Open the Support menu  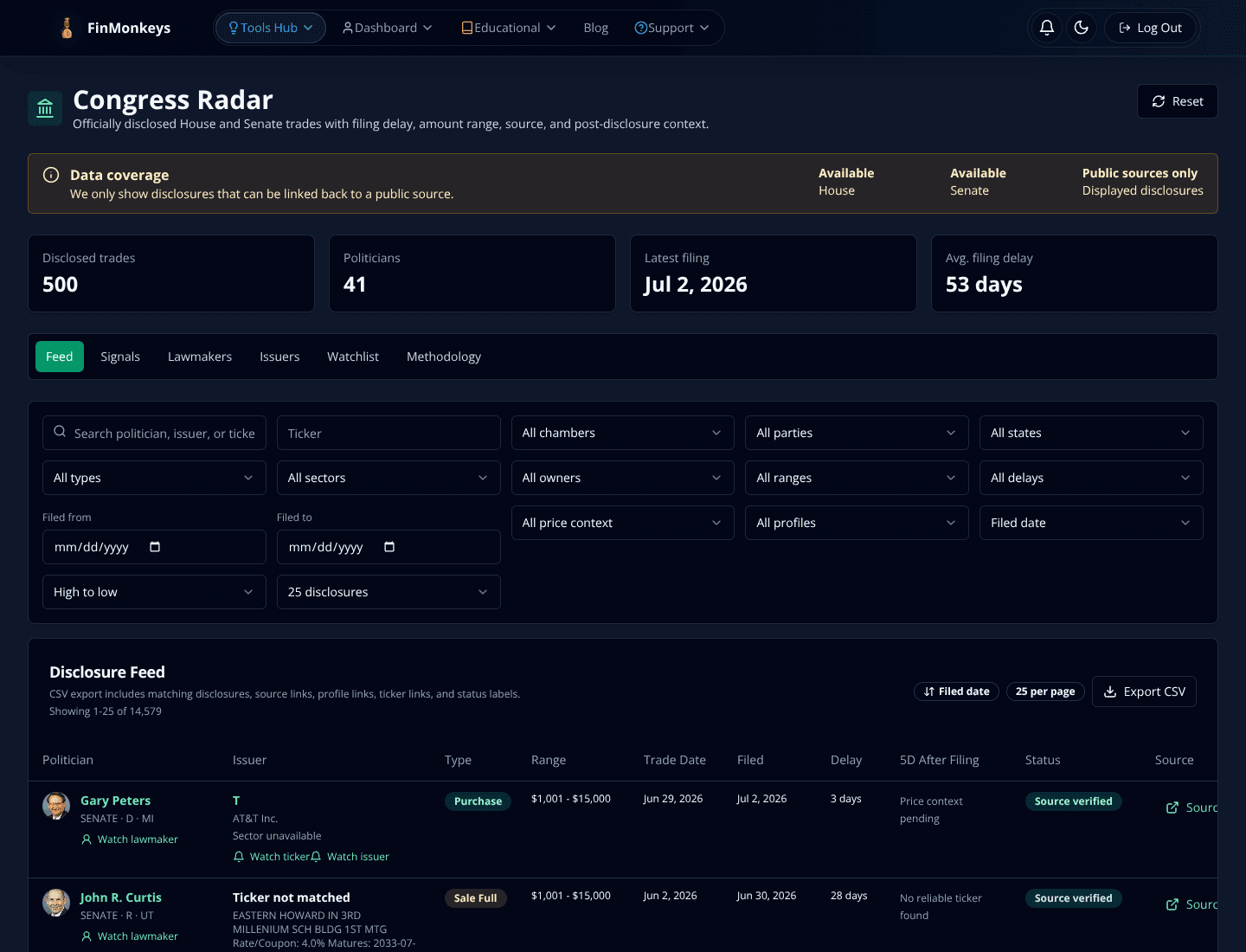(x=671, y=28)
